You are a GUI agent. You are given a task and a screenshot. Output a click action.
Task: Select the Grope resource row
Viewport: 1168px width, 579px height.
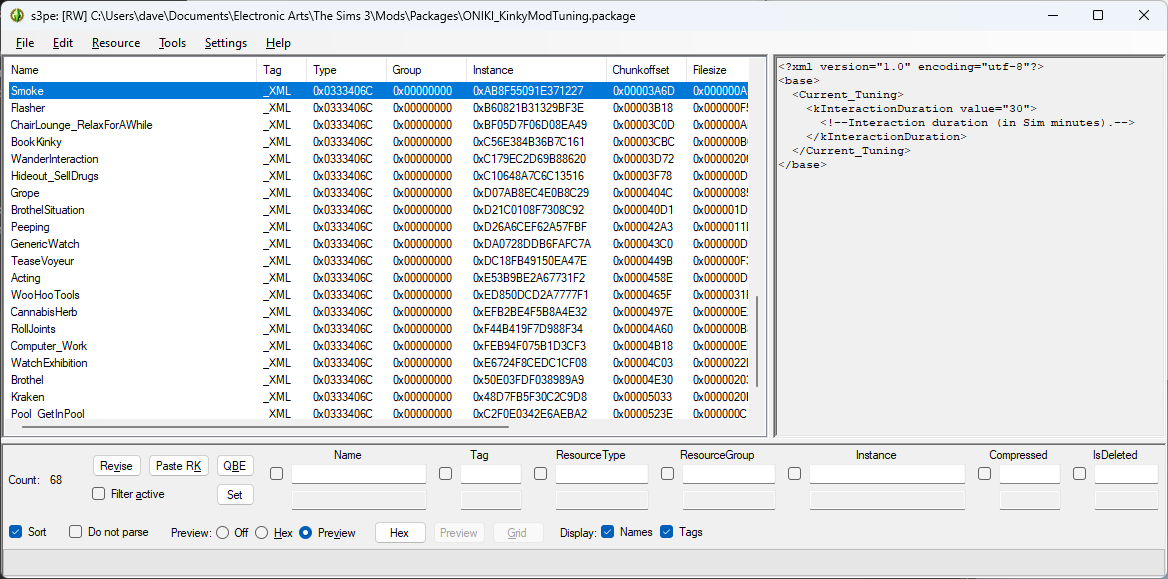378,193
